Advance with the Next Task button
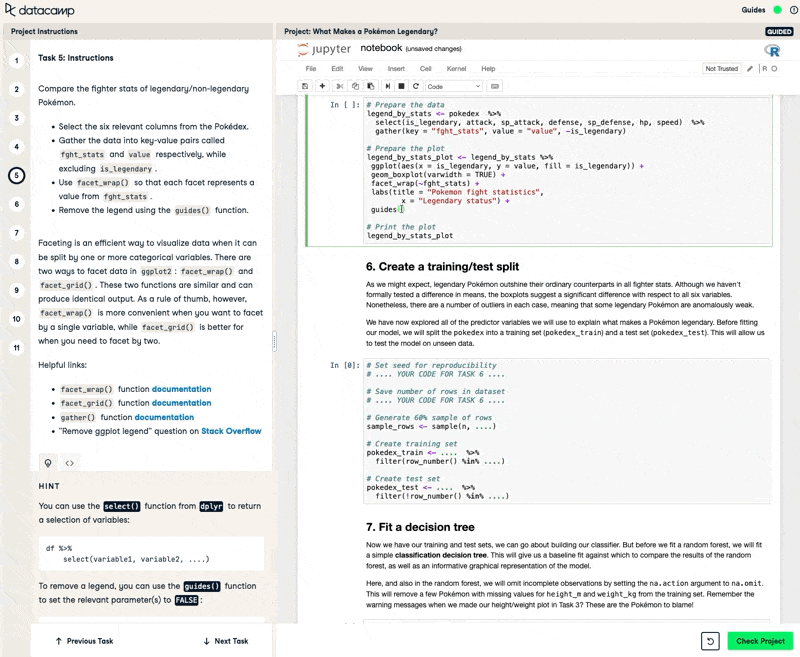Image resolution: width=800 pixels, height=657 pixels. click(225, 640)
